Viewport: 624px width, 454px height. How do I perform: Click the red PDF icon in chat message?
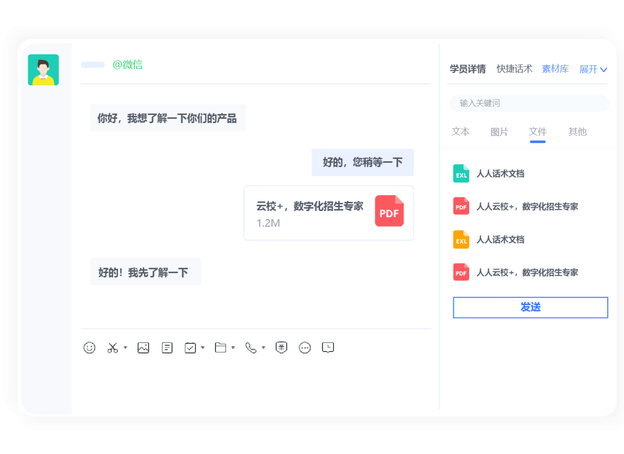[389, 212]
